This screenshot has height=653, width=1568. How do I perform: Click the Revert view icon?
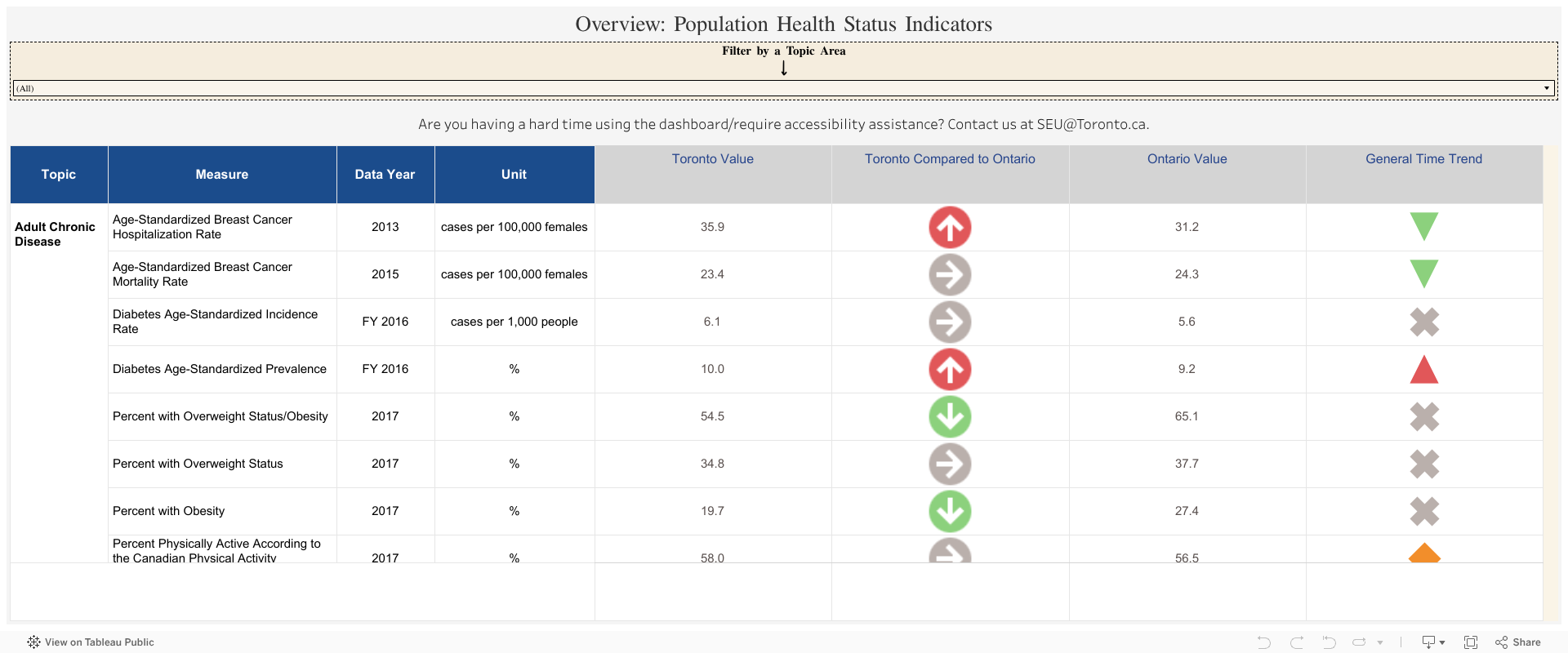pos(1329,642)
